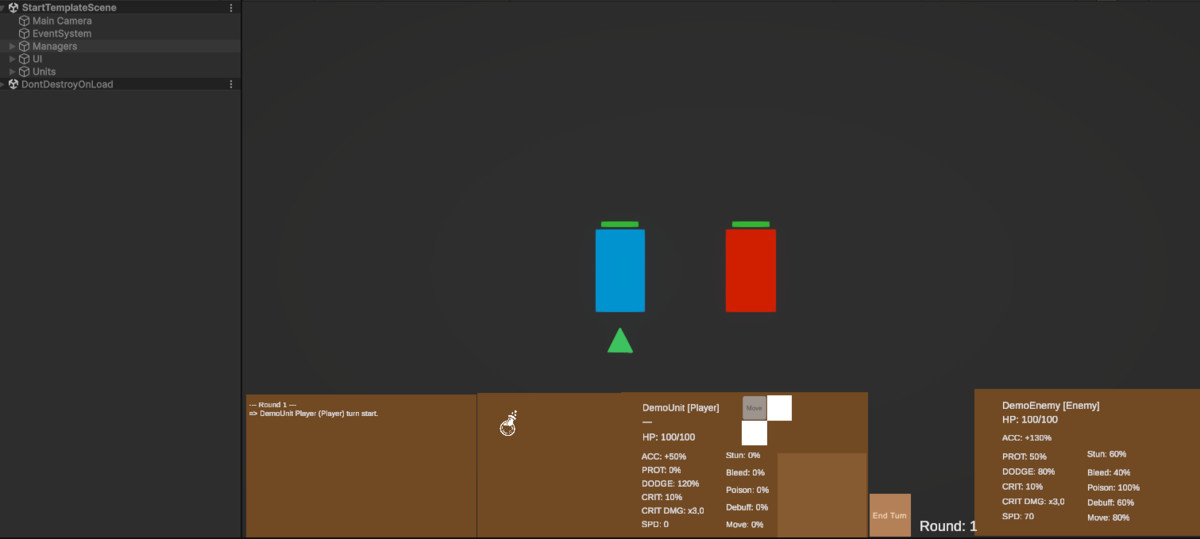Click the cube icon beside EventSystem

pyautogui.click(x=24, y=33)
